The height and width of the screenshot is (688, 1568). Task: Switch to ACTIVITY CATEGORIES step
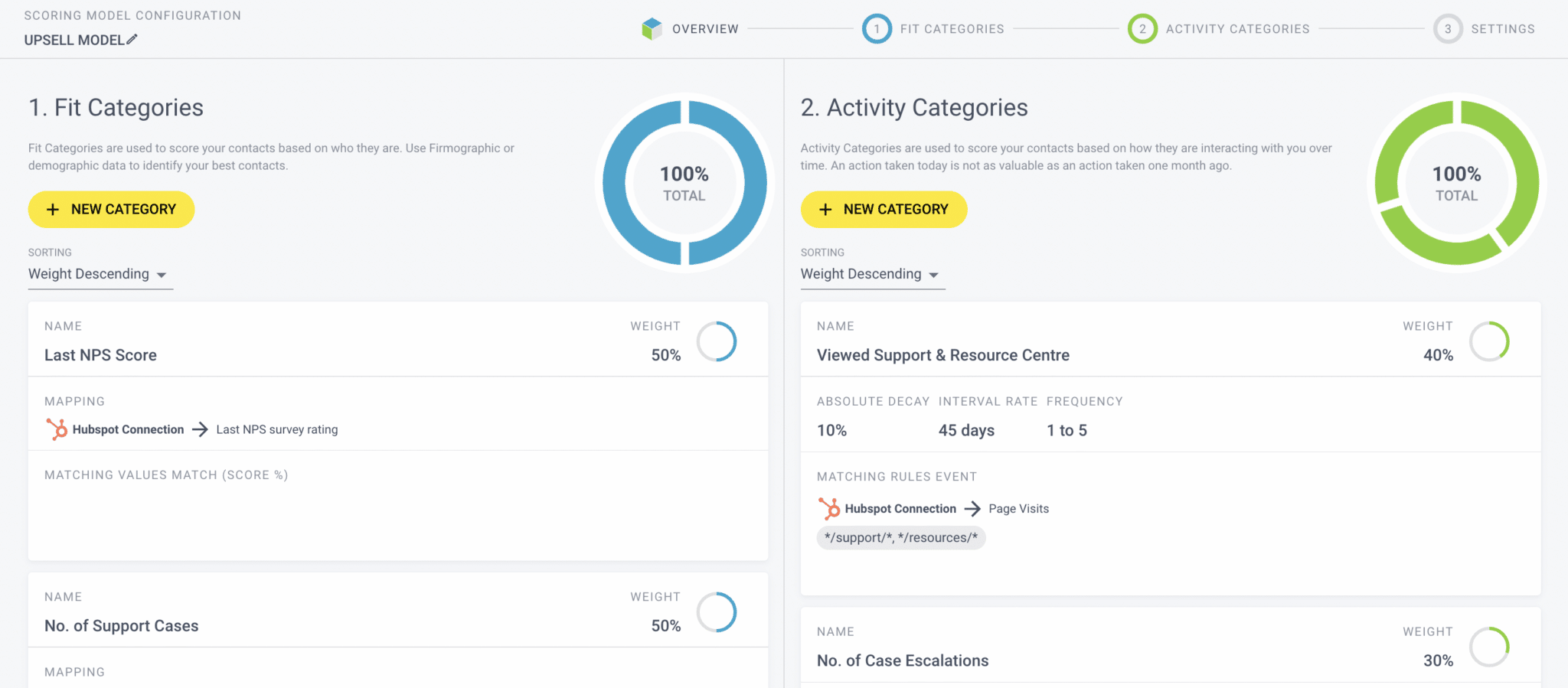pyautogui.click(x=1237, y=29)
